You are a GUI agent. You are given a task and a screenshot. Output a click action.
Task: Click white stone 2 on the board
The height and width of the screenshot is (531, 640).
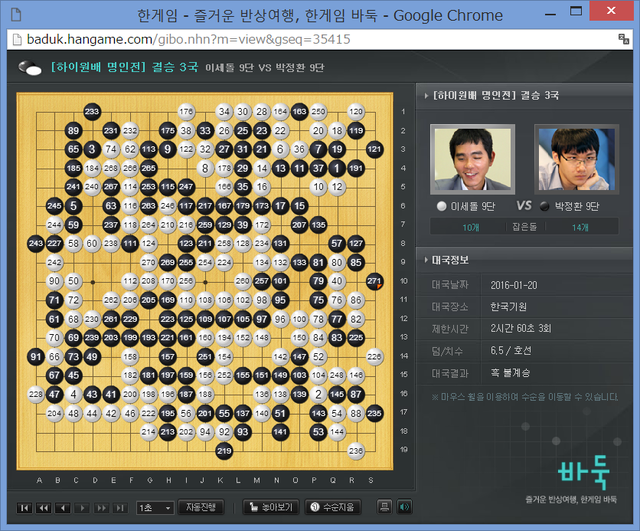tap(318, 394)
